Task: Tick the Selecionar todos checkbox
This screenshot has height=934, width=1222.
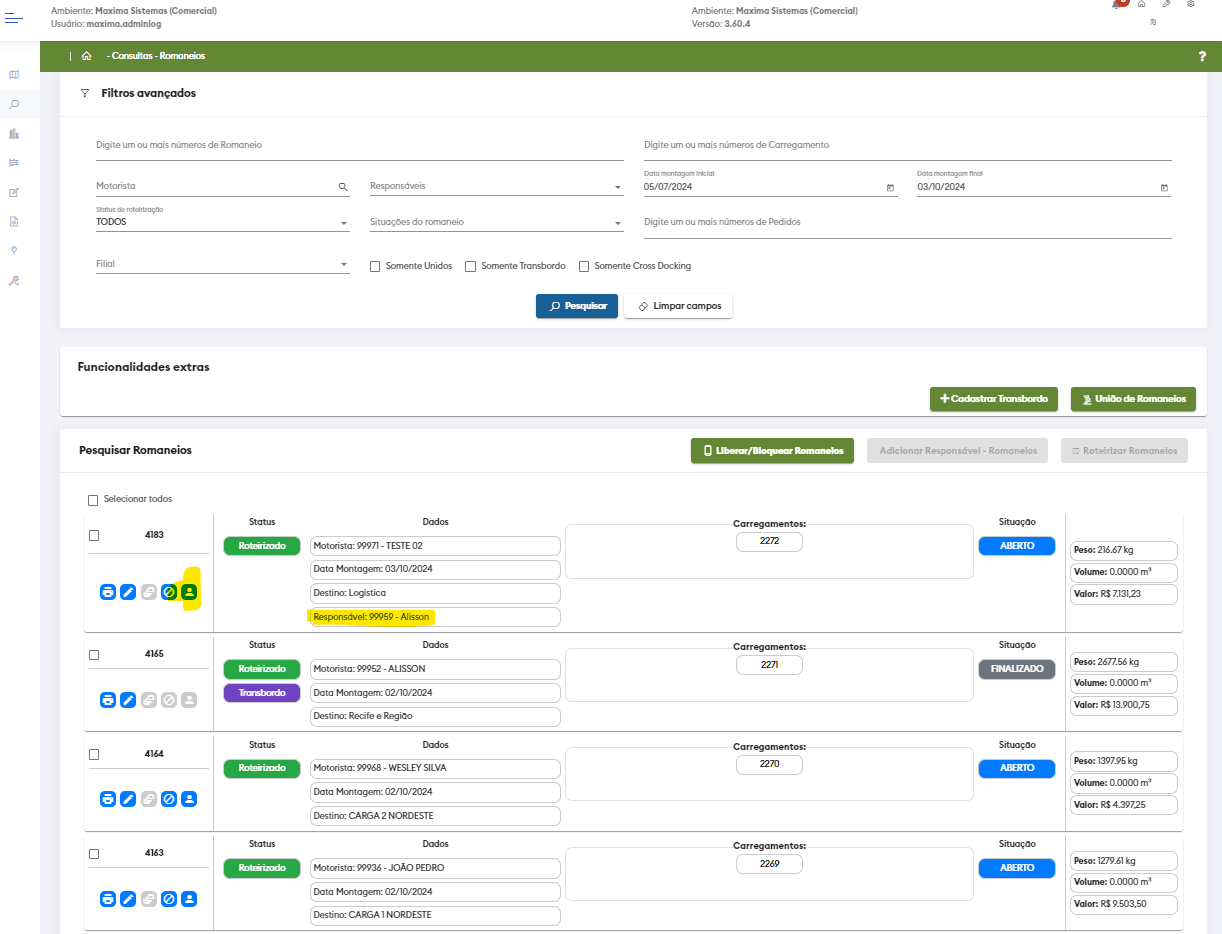Action: (93, 499)
